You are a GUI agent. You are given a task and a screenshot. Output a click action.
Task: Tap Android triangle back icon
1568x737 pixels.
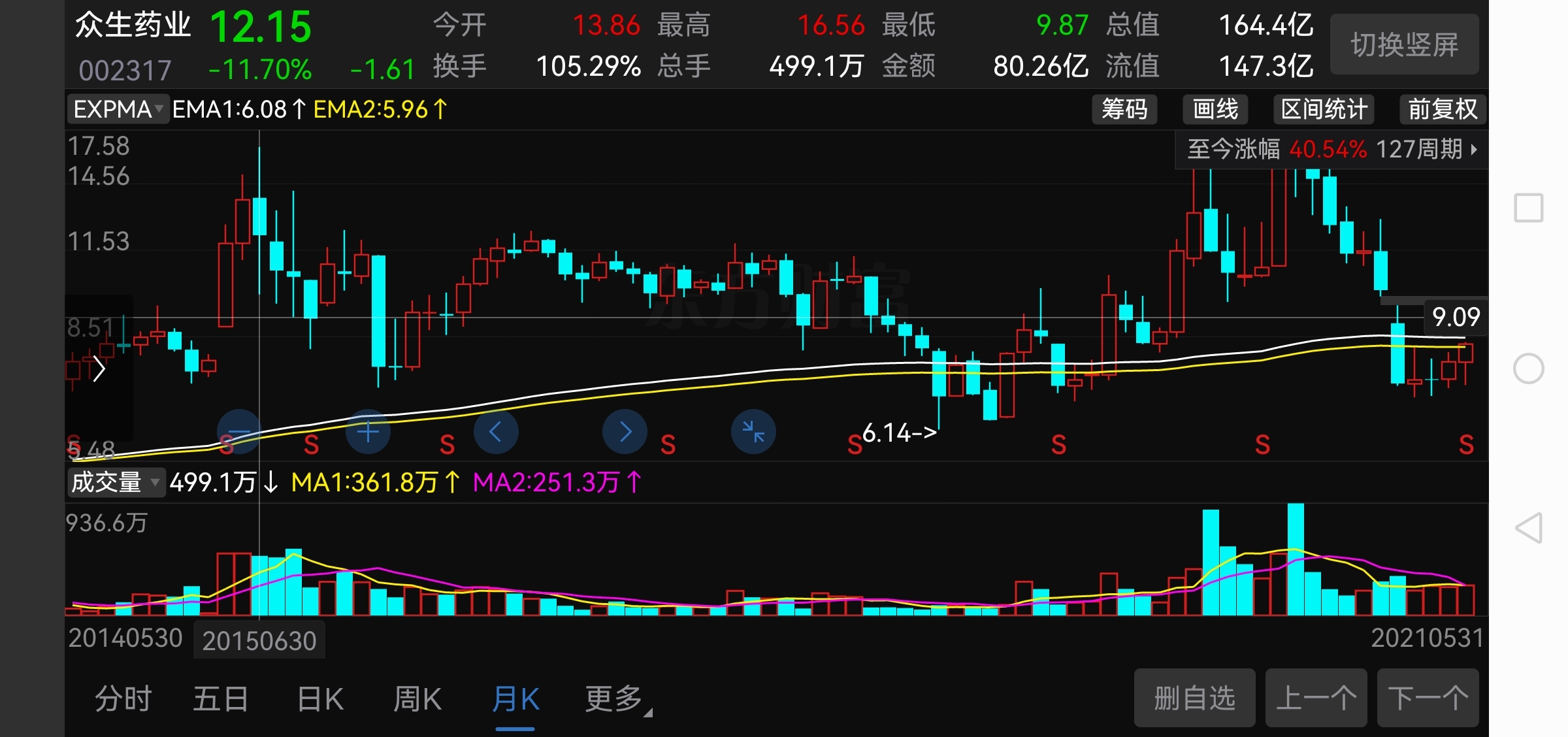tap(1528, 528)
